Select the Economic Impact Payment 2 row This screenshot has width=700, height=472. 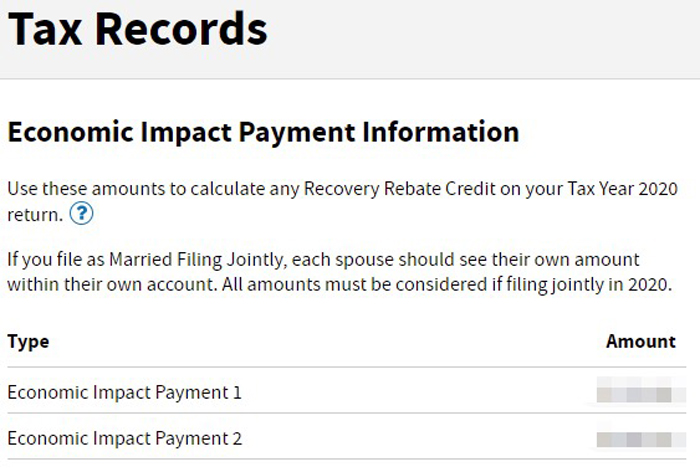click(346, 438)
